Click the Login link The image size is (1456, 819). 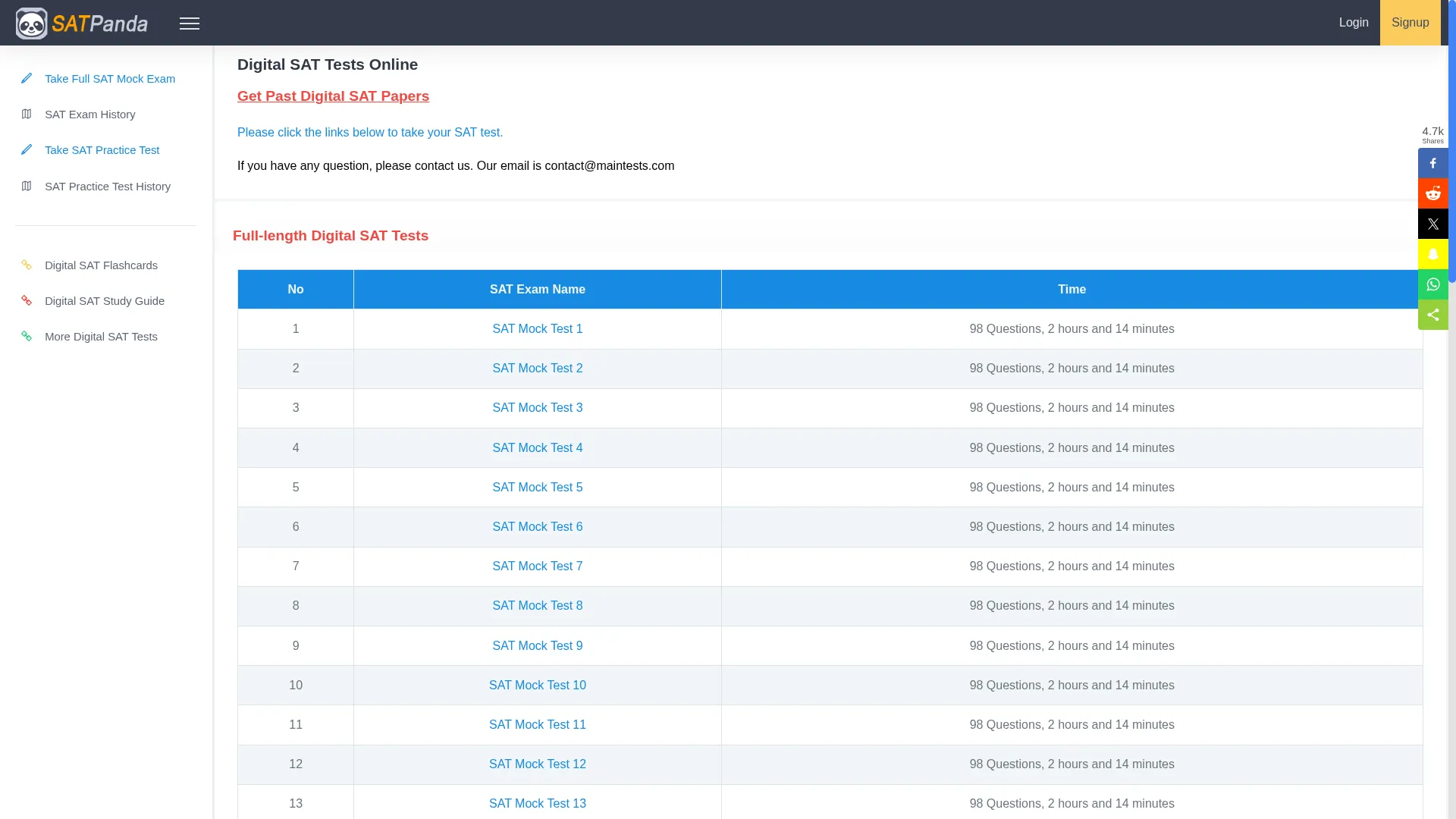1354,23
